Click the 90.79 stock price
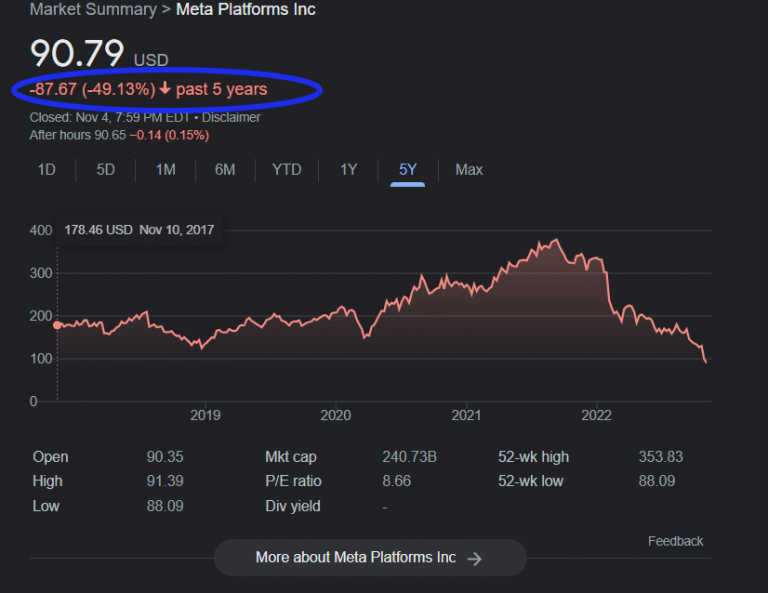768x593 pixels. pyautogui.click(x=77, y=53)
